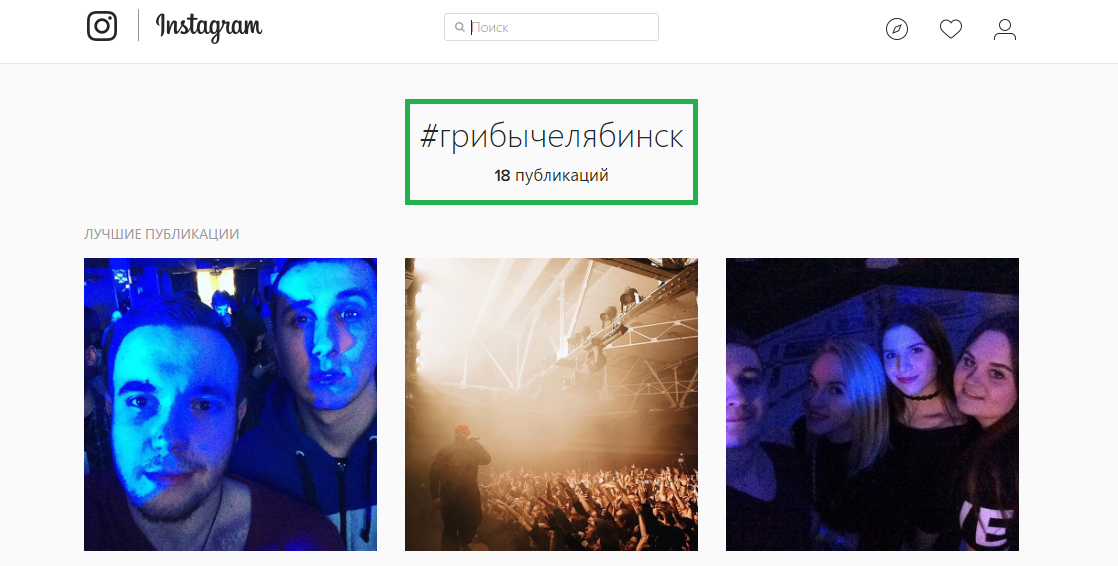The width and height of the screenshot is (1118, 566).
Task: Open the Explore compass icon
Action: [x=897, y=29]
